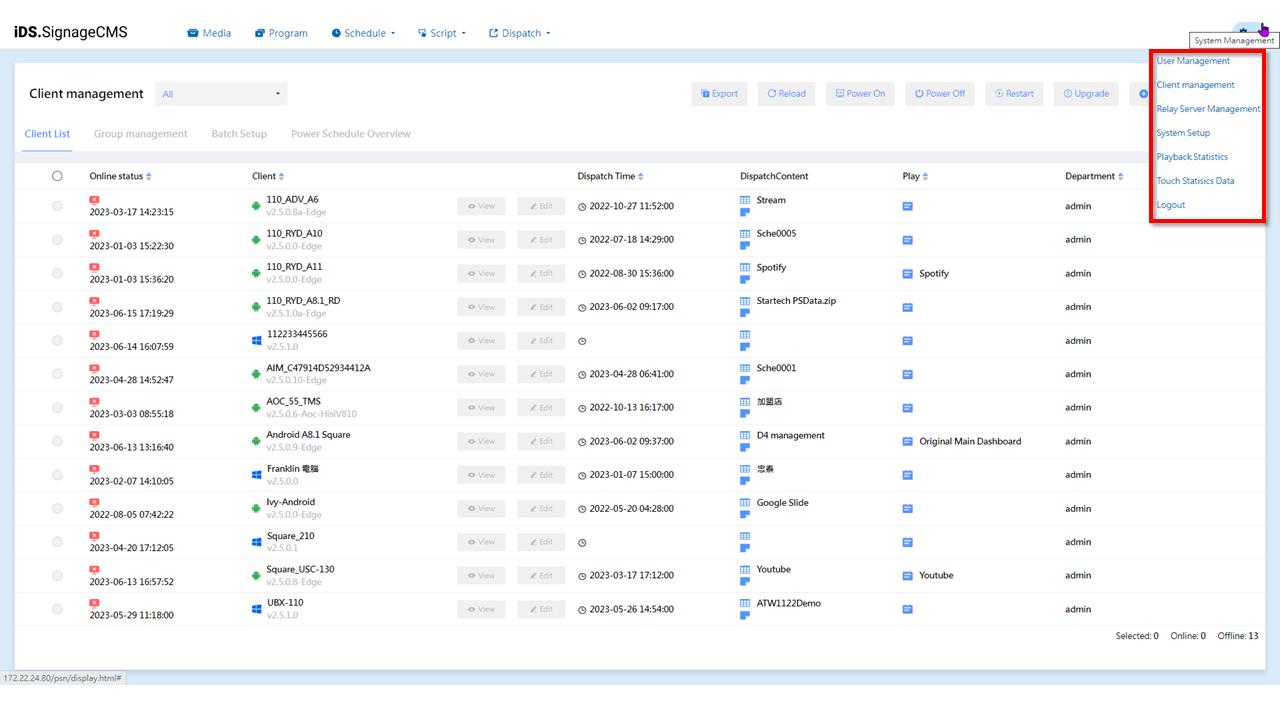This screenshot has height=720, width=1280.
Task: Select the row checkbox for 110_RYD_A11
Action: [57, 273]
